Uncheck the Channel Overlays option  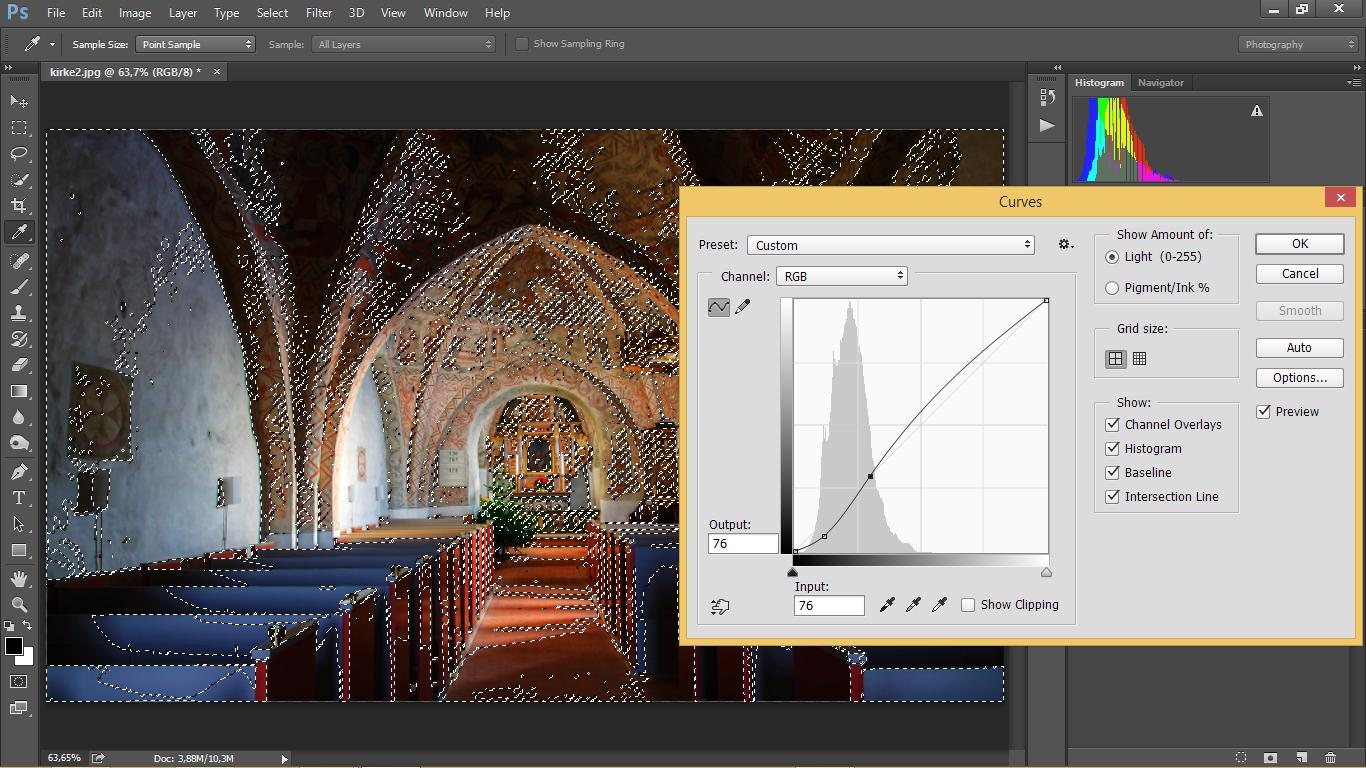[1112, 425]
